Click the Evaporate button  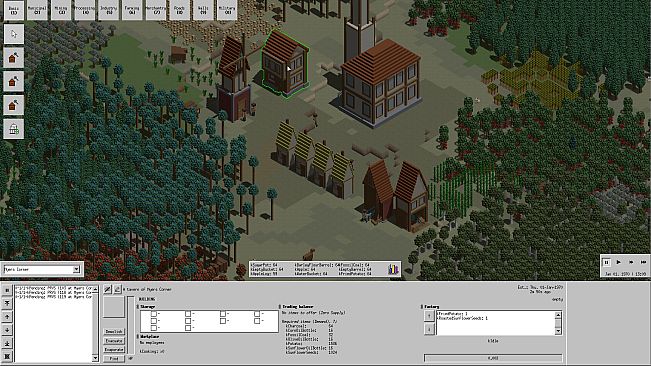click(x=114, y=350)
